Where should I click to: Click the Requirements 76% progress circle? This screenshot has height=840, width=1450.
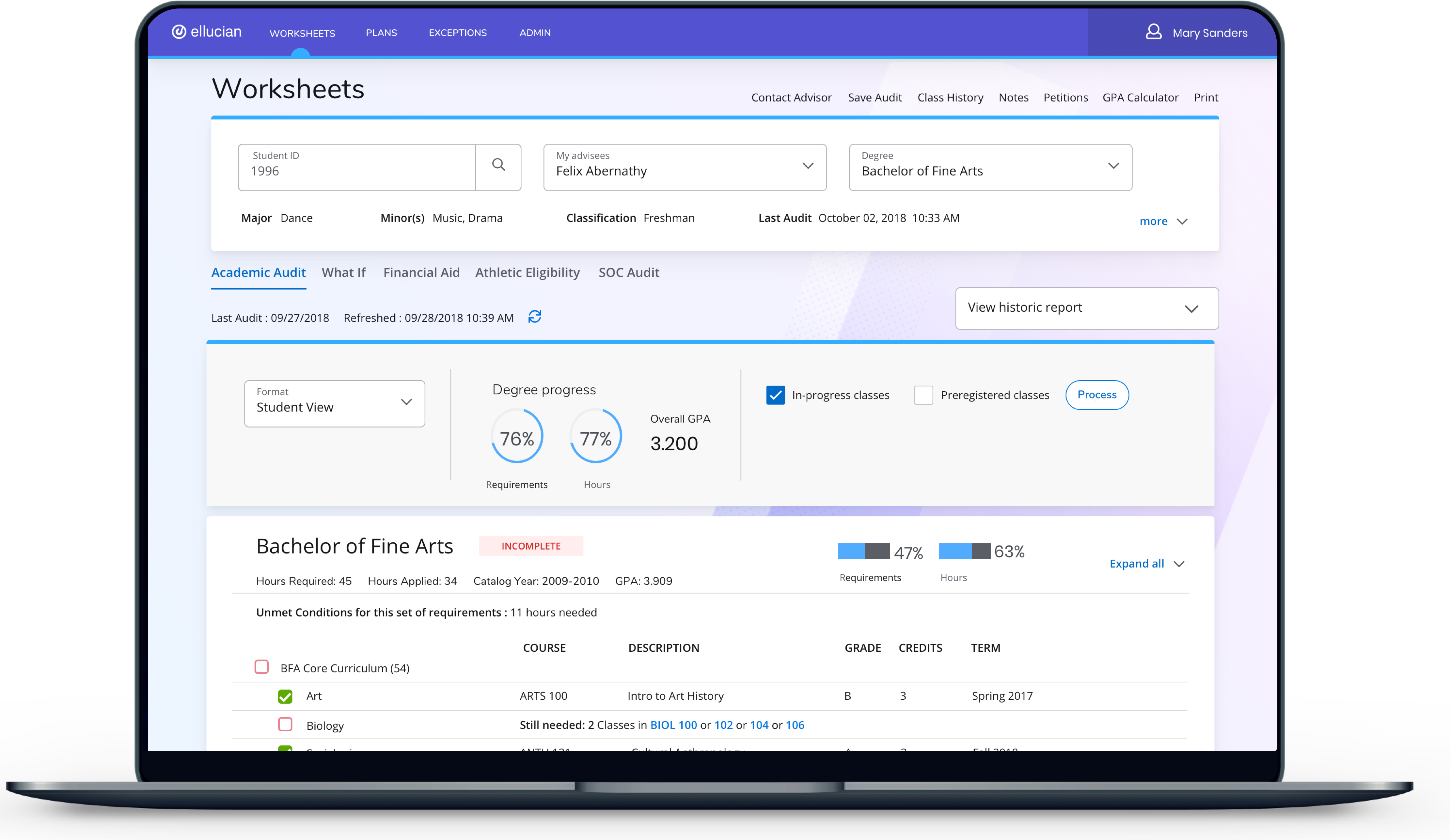tap(517, 436)
